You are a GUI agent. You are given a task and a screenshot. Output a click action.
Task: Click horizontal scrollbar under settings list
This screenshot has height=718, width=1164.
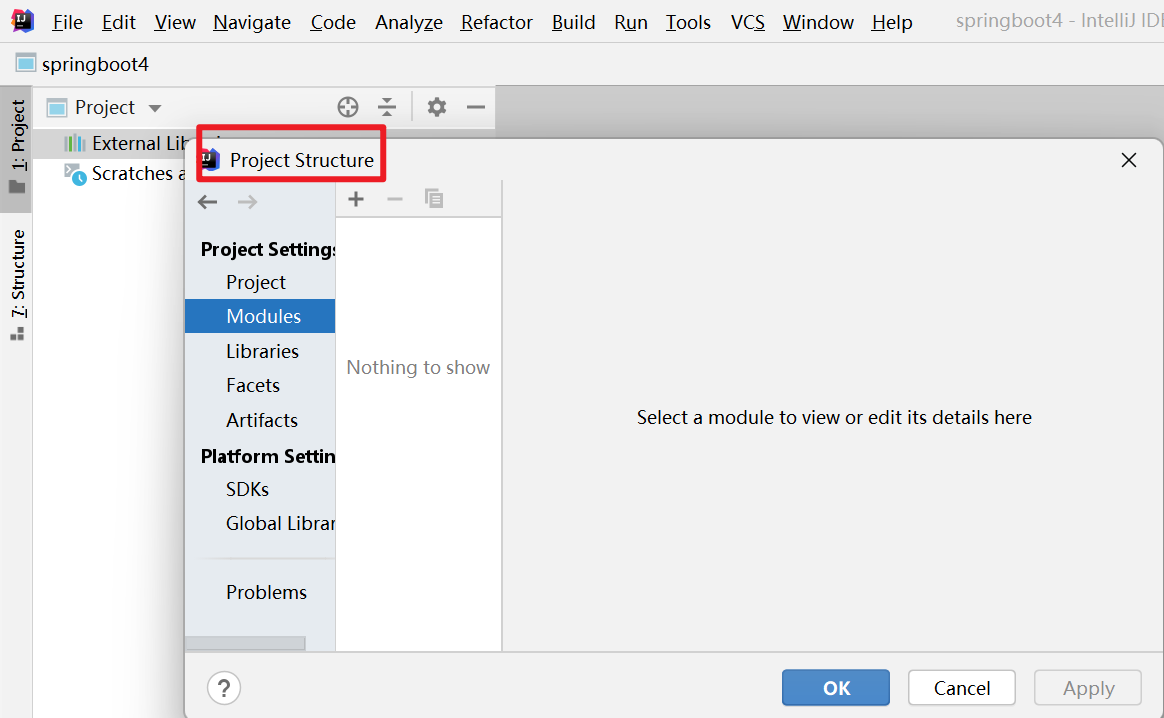pos(246,643)
